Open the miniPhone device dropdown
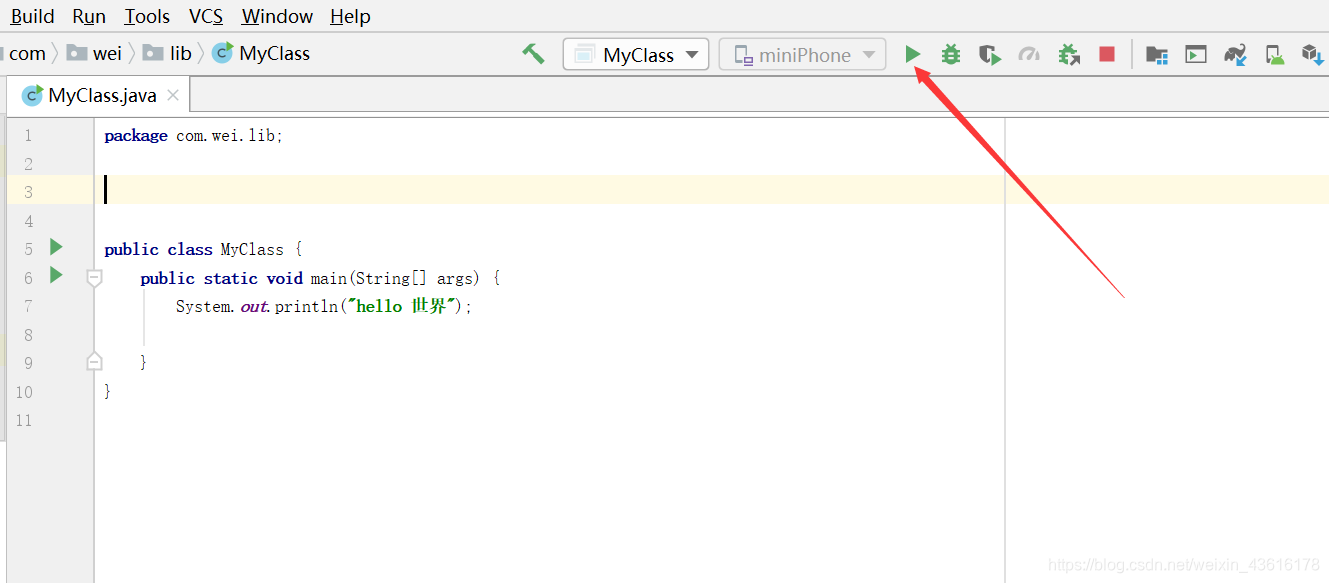The image size is (1329, 583). [x=802, y=54]
